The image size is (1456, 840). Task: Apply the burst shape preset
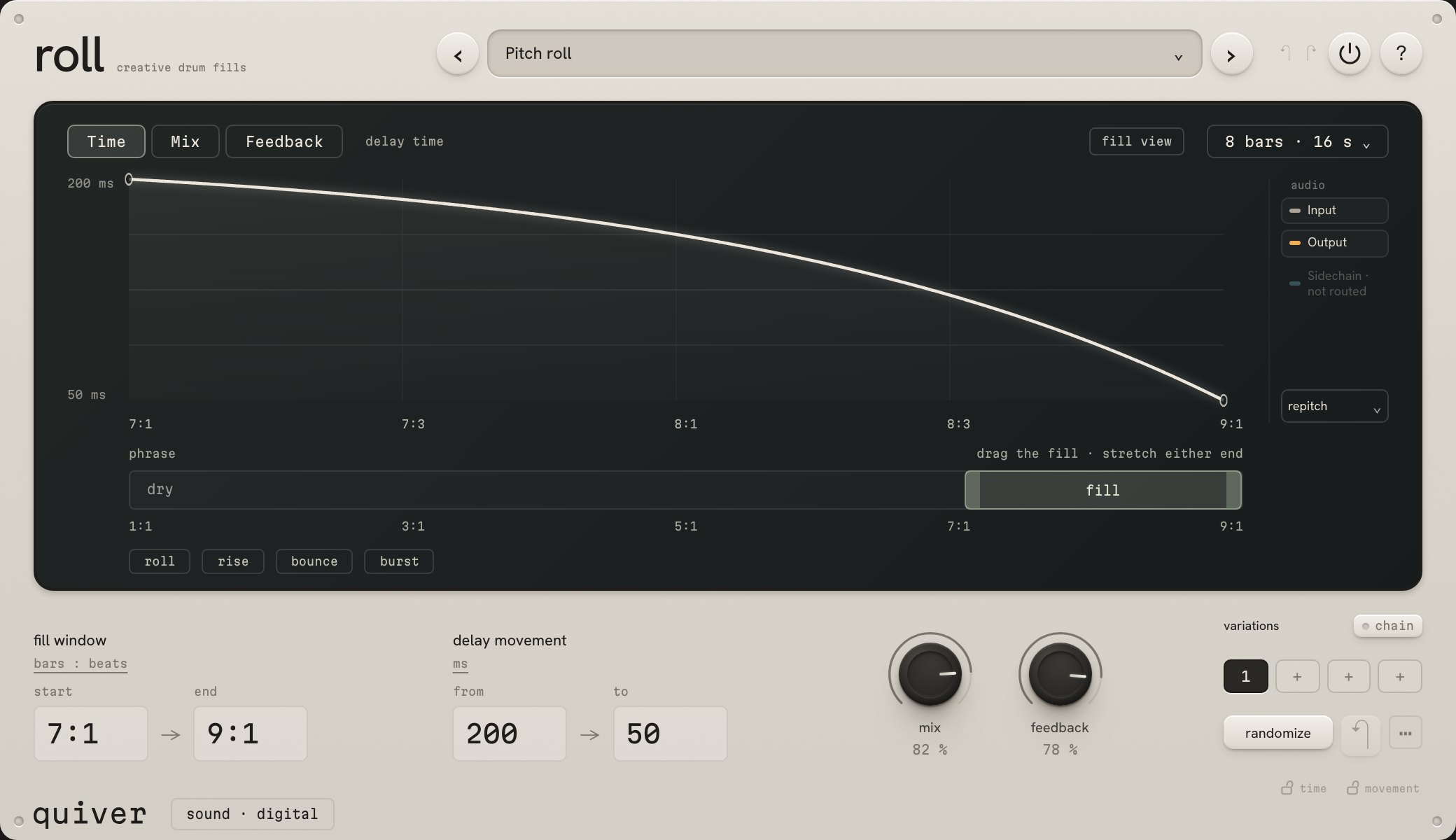coord(399,561)
